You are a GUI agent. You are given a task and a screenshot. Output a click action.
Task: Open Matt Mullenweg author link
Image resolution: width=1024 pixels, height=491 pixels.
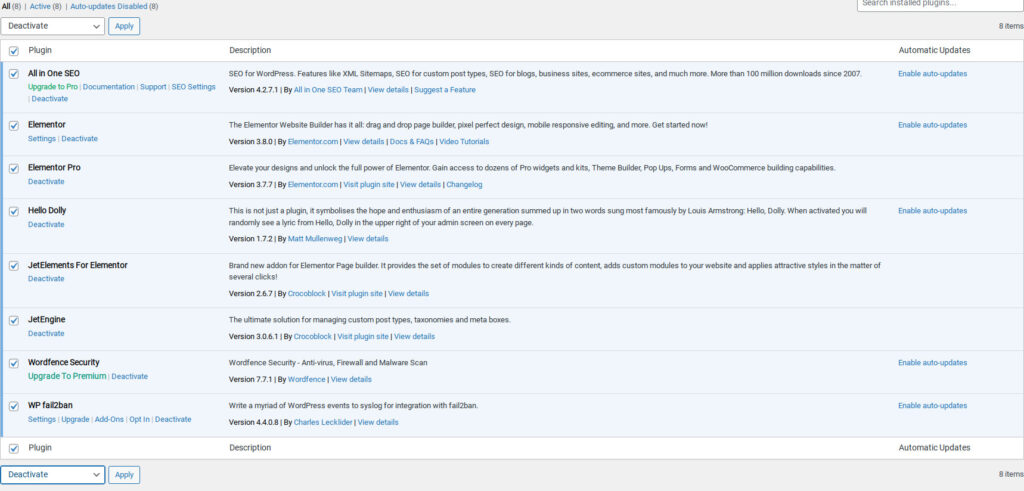click(x=315, y=239)
